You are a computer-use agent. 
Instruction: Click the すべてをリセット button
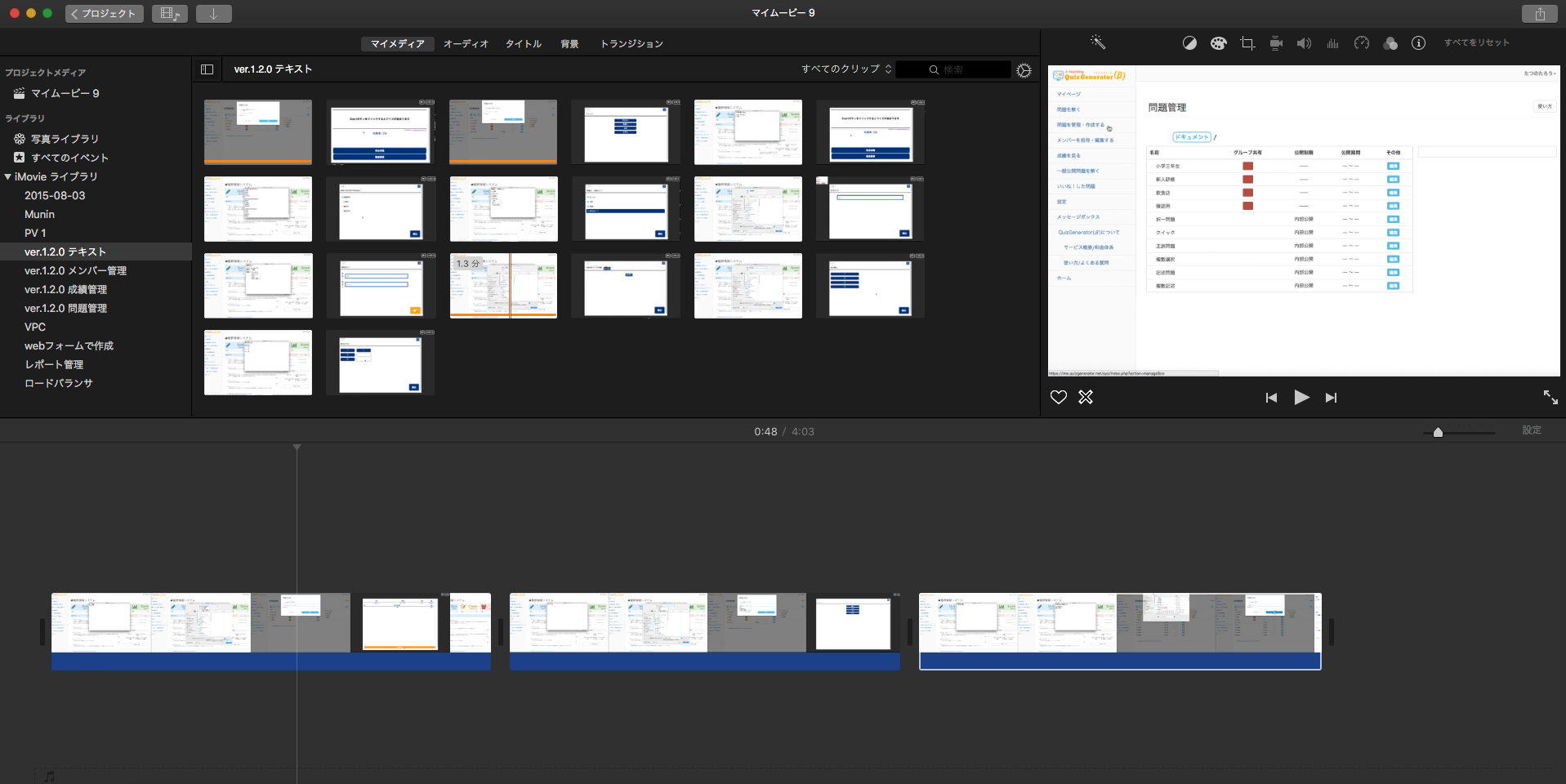(x=1476, y=43)
